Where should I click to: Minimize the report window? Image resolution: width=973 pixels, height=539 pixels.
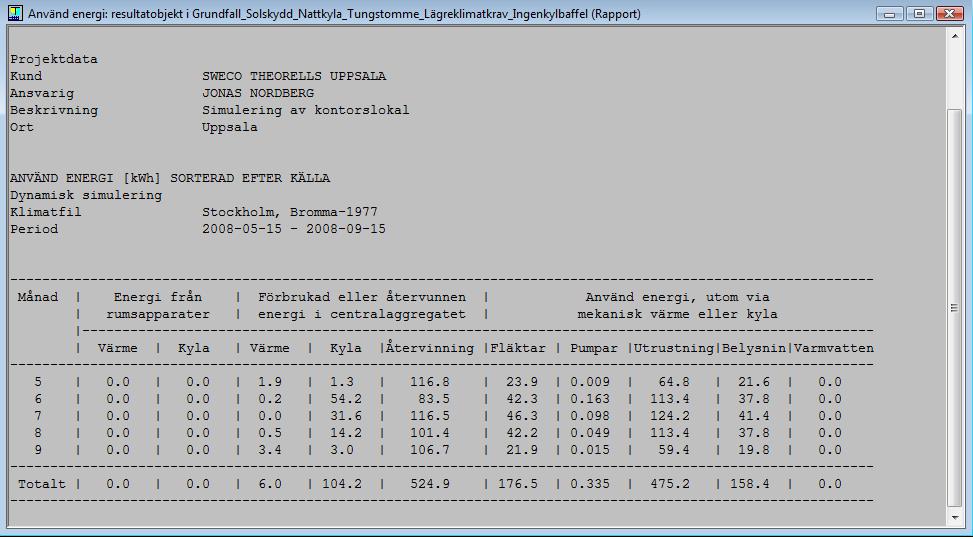[889, 14]
